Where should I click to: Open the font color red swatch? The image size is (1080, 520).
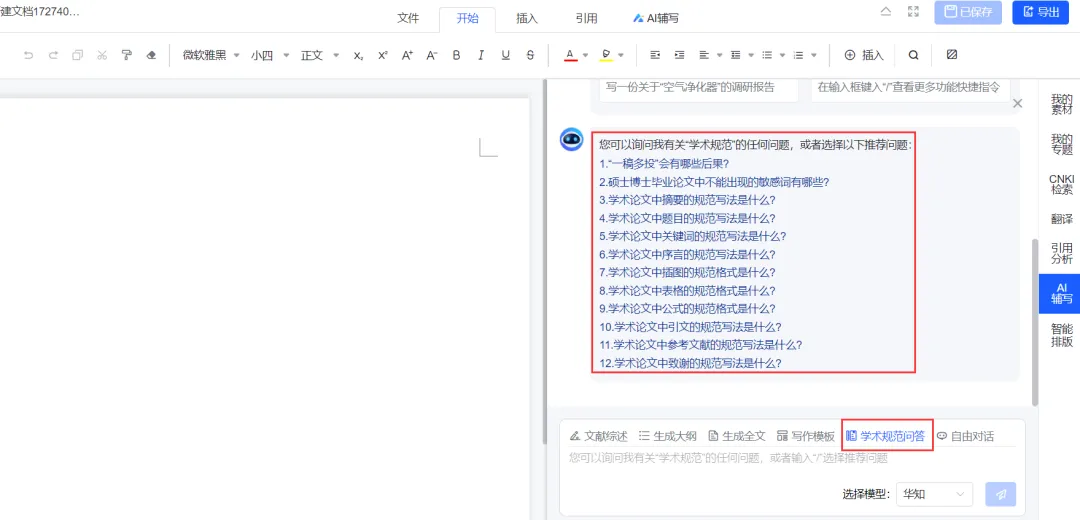(570, 55)
